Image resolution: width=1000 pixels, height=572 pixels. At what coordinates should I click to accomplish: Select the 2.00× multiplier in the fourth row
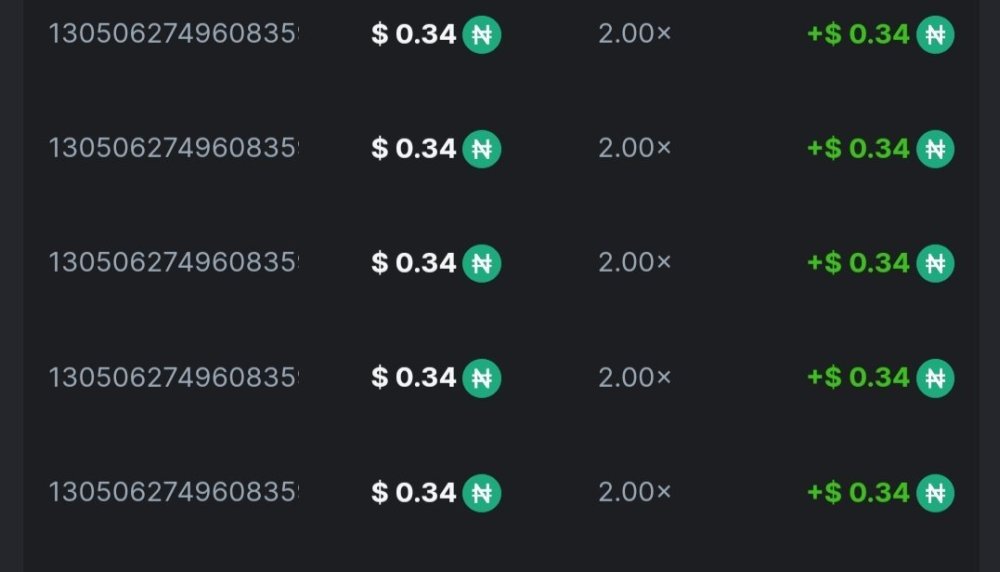pos(635,378)
